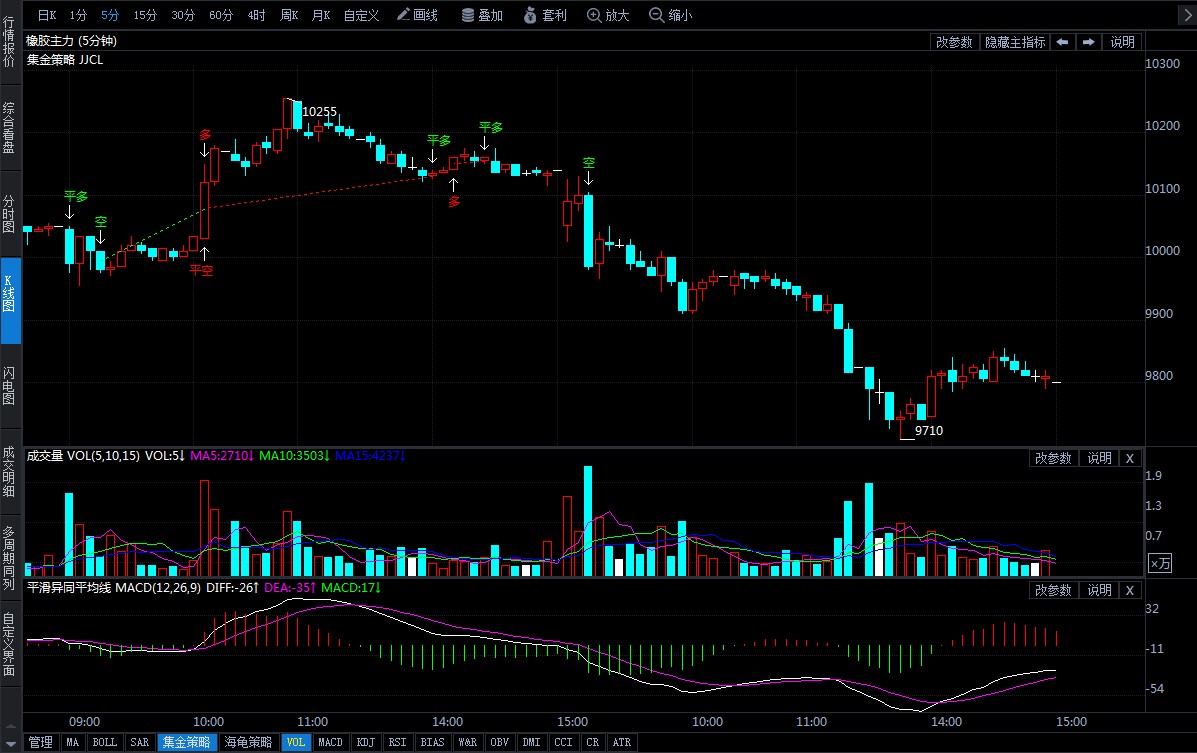Close the MACD indicator panel
Screen dimensions: 1197x753
pyautogui.click(x=1130, y=590)
